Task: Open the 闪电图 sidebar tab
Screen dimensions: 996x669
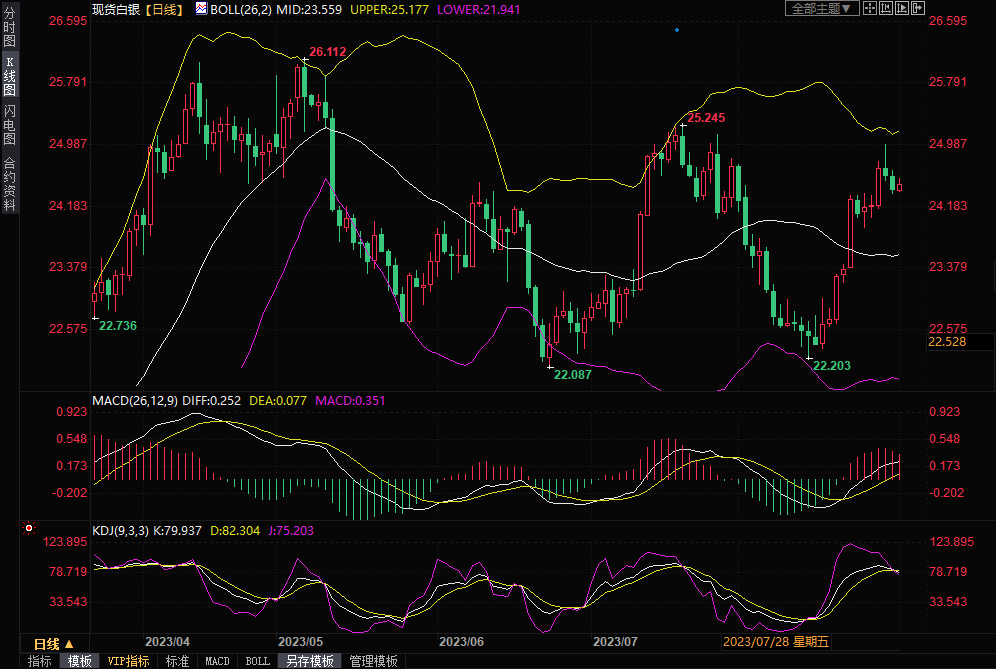Action: (x=9, y=125)
